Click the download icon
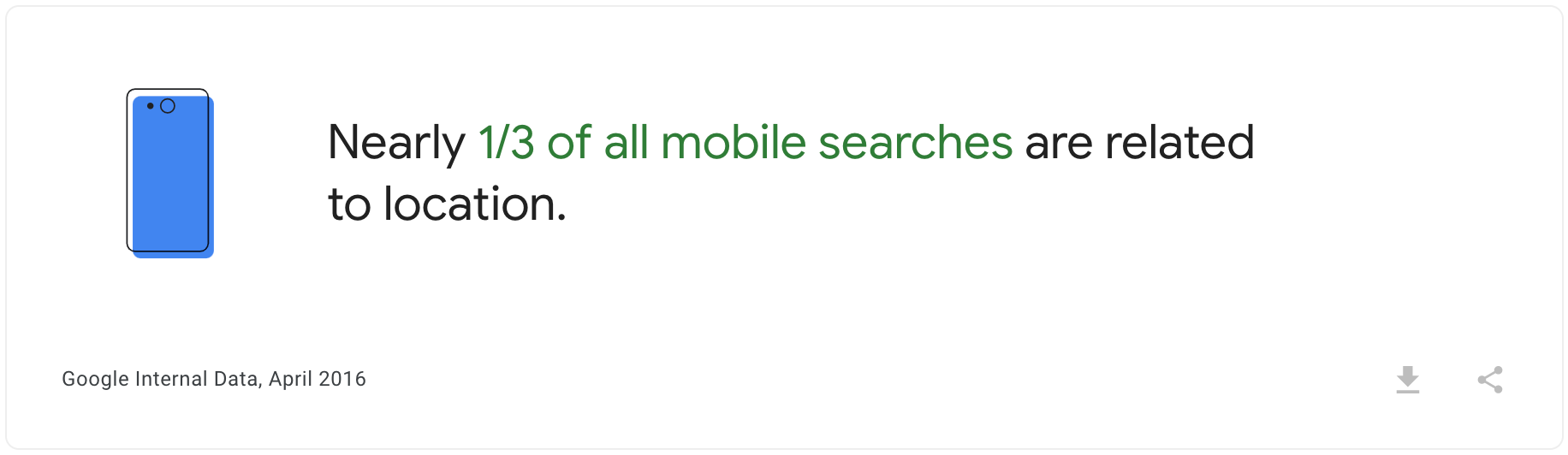Image resolution: width=1568 pixels, height=455 pixels. [x=1407, y=380]
